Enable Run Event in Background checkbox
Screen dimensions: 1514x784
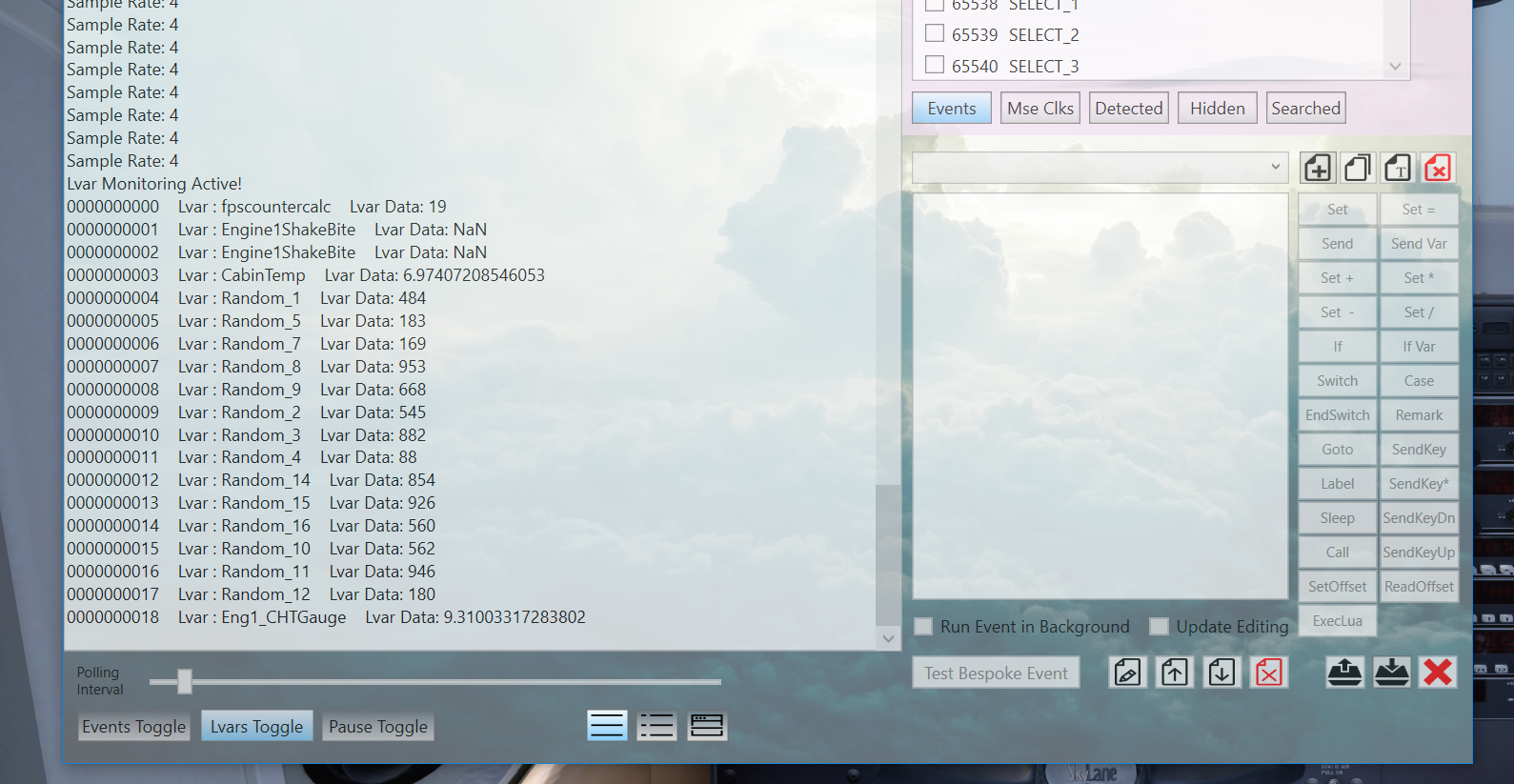923,627
